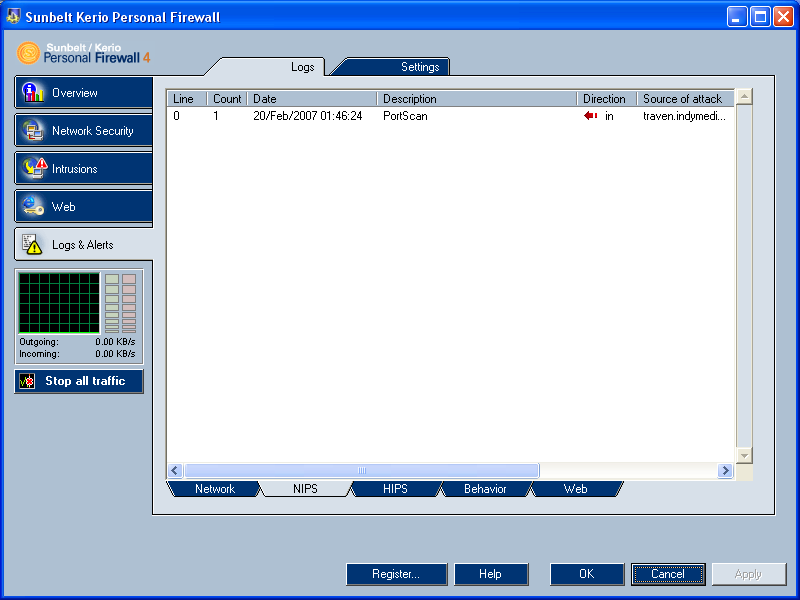Image resolution: width=800 pixels, height=600 pixels.
Task: Sort the log by Date column
Action: point(312,99)
